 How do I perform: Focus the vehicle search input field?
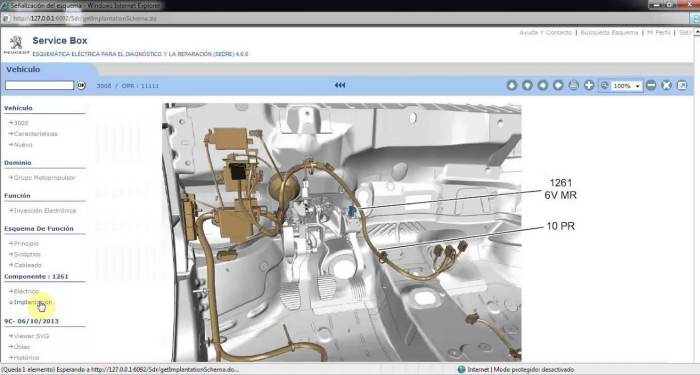(x=39, y=85)
